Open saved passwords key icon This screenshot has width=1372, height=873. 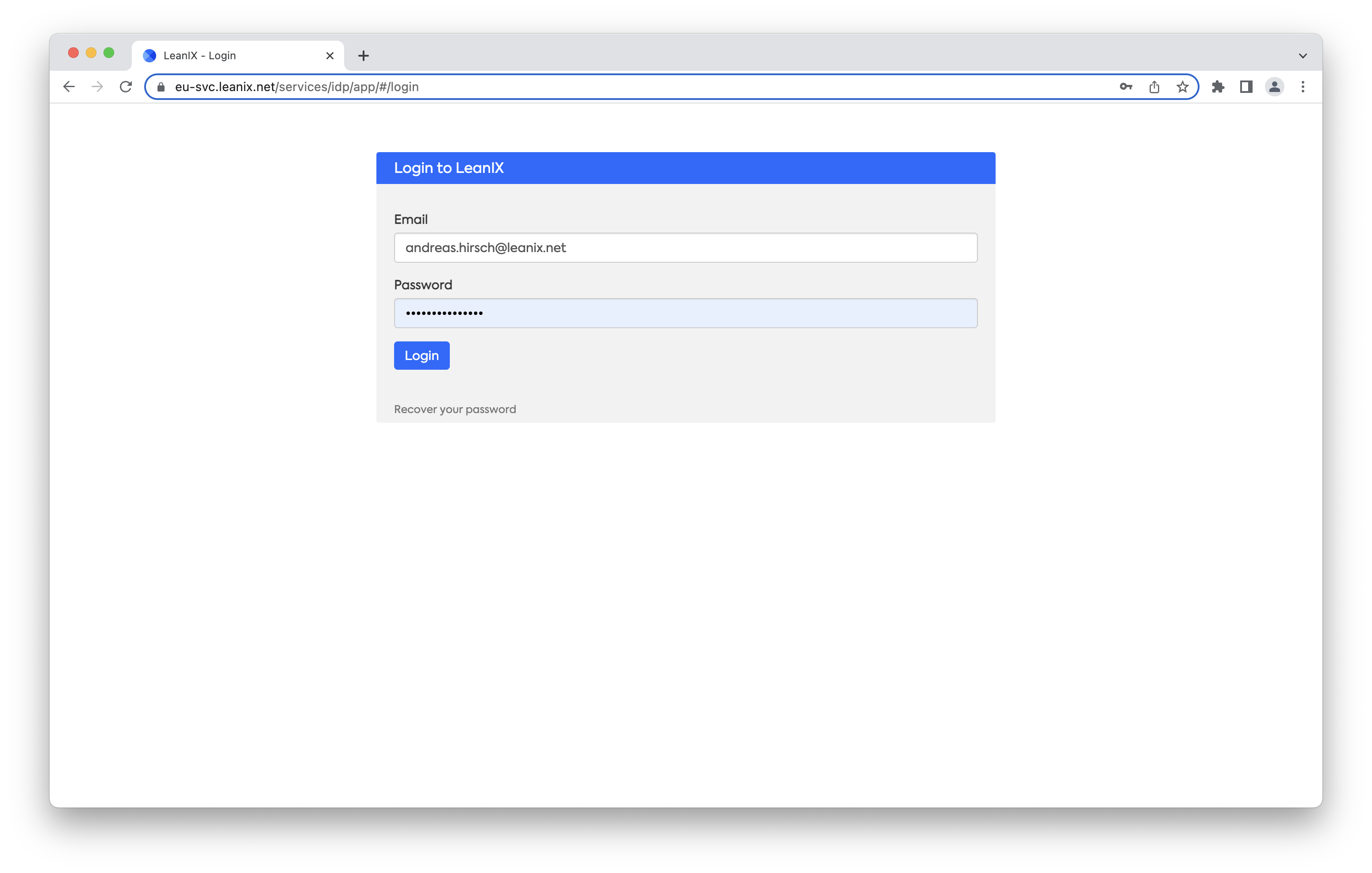click(x=1125, y=87)
